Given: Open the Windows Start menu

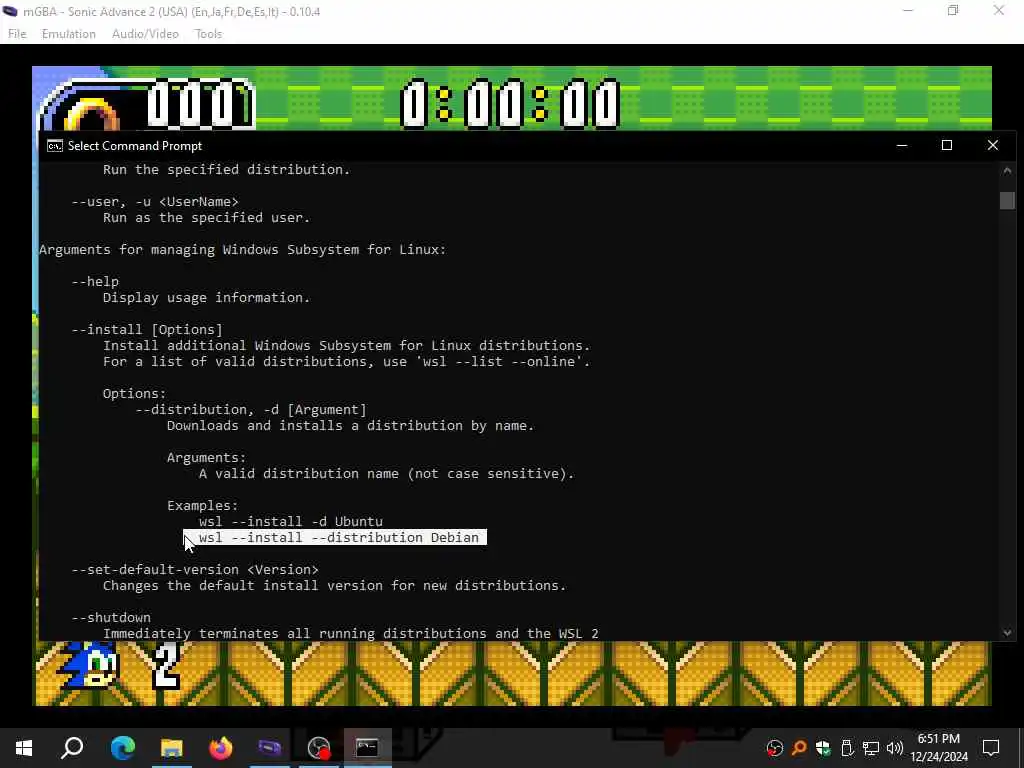Looking at the screenshot, I should [x=24, y=748].
